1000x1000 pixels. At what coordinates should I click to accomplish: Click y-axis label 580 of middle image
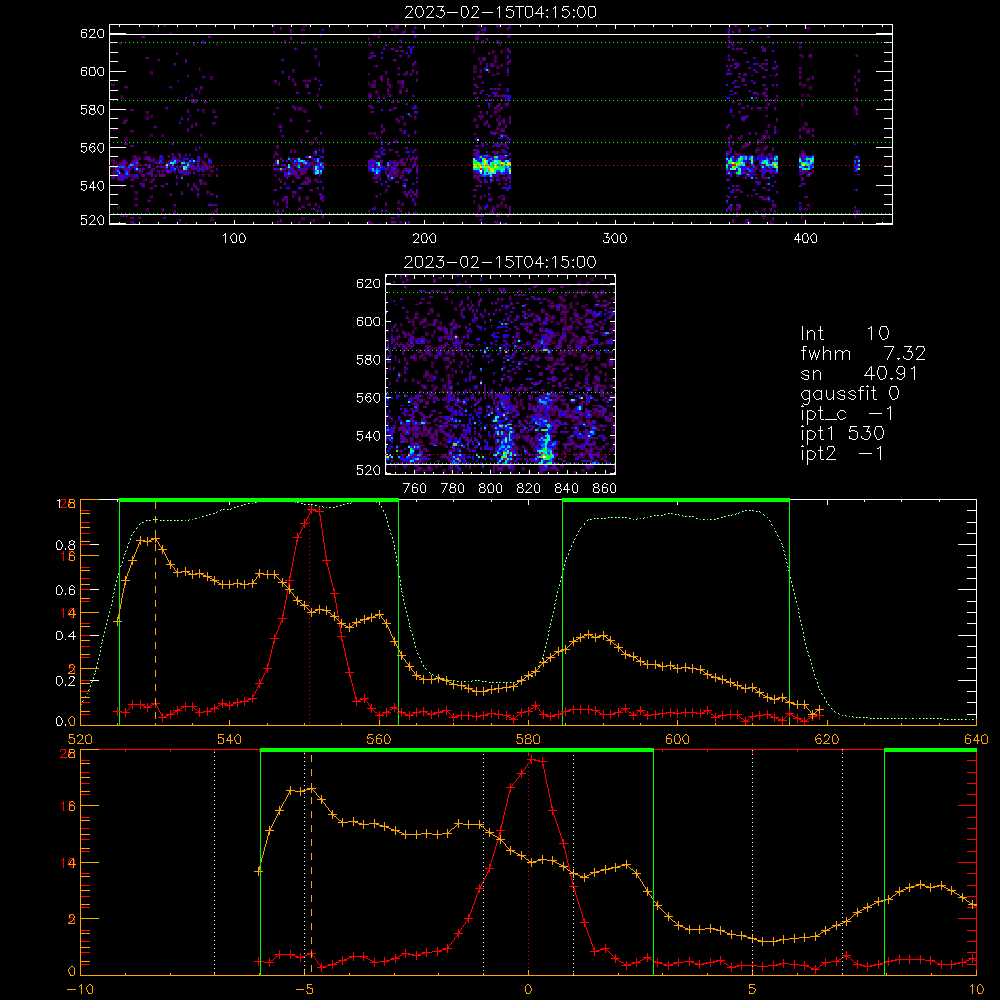coord(369,360)
